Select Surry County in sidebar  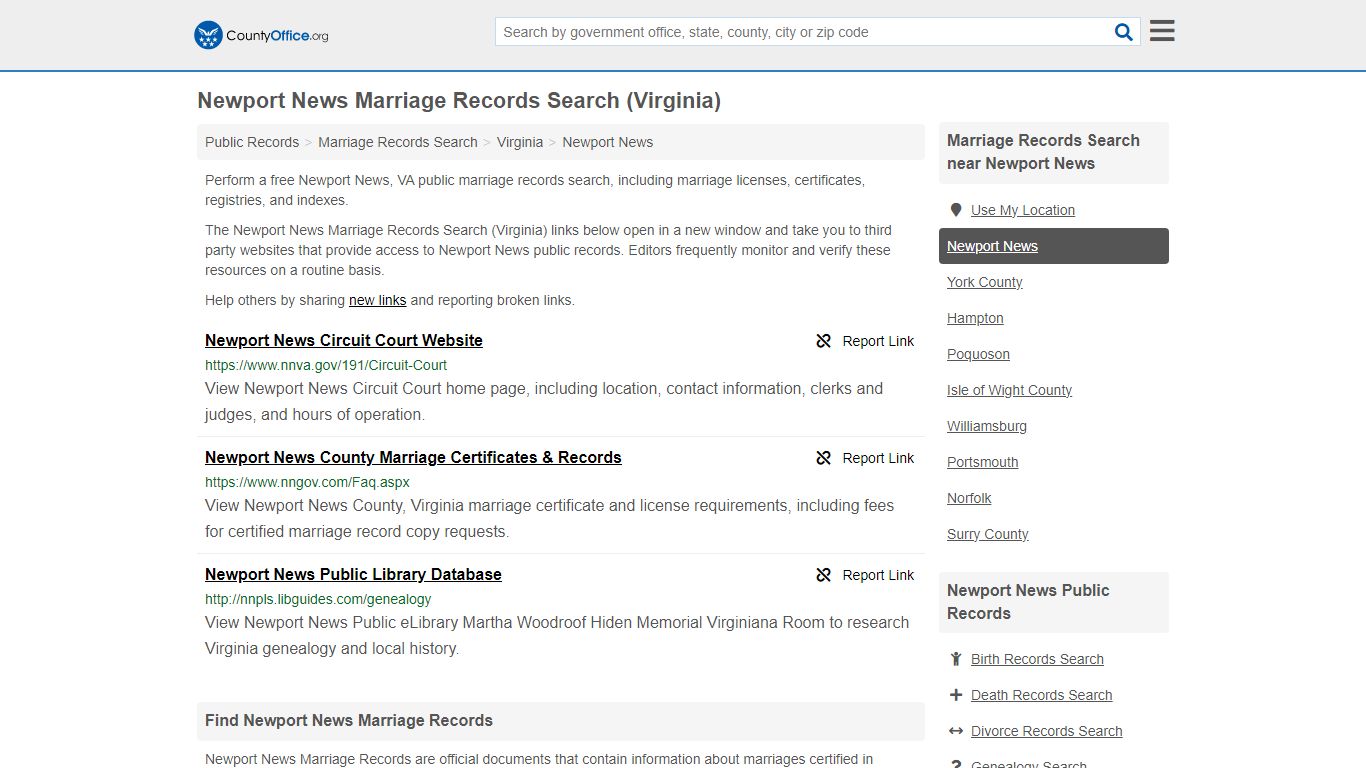tap(988, 534)
